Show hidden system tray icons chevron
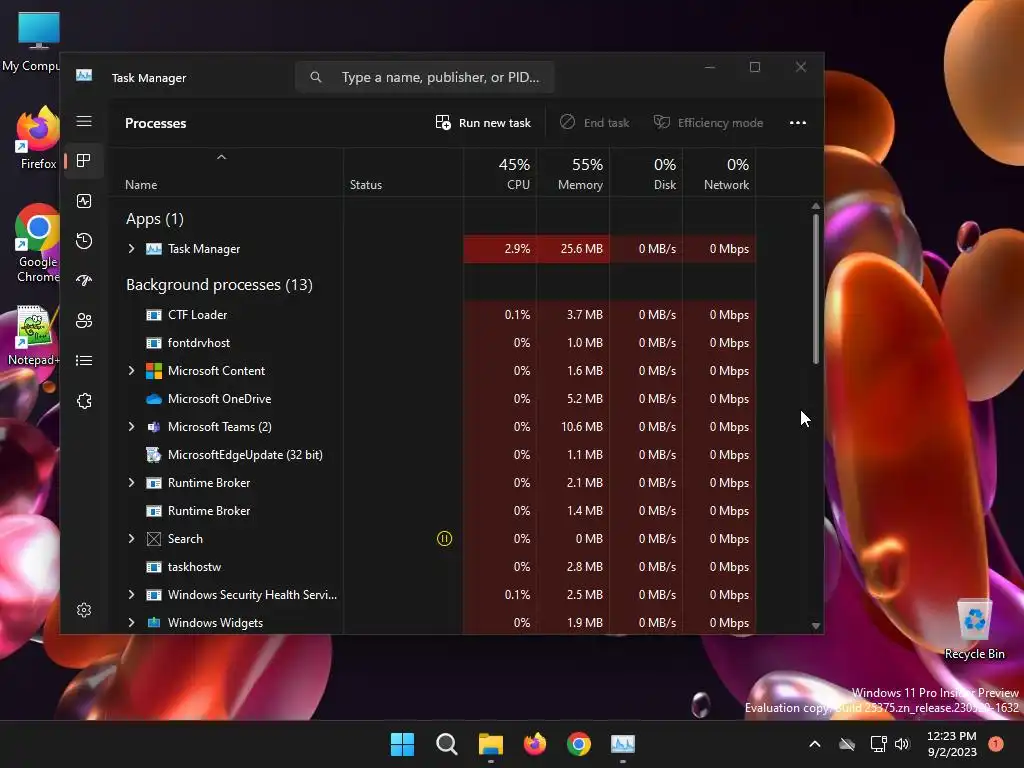Image resolution: width=1024 pixels, height=768 pixels. 814,744
